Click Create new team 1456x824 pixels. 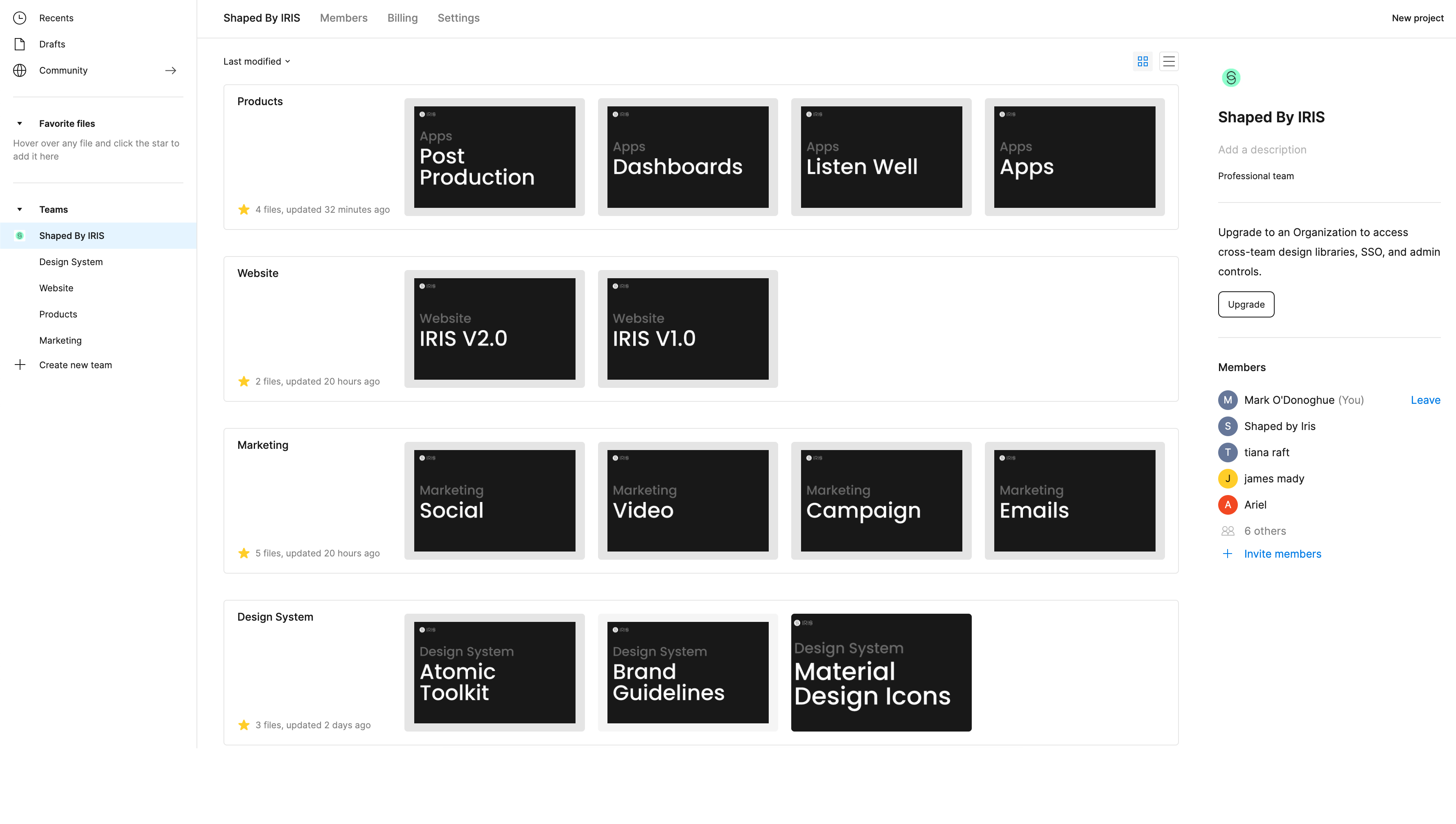pos(75,365)
